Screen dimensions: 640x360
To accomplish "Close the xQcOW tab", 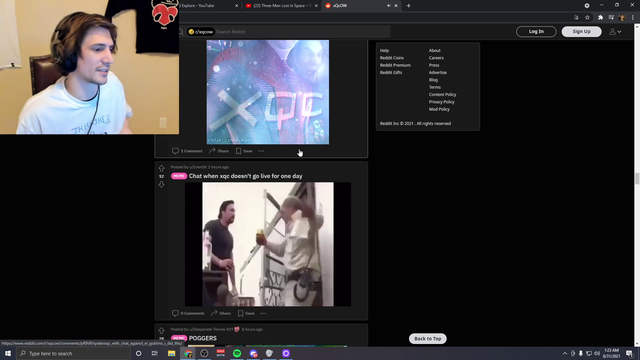I will pyautogui.click(x=396, y=6).
